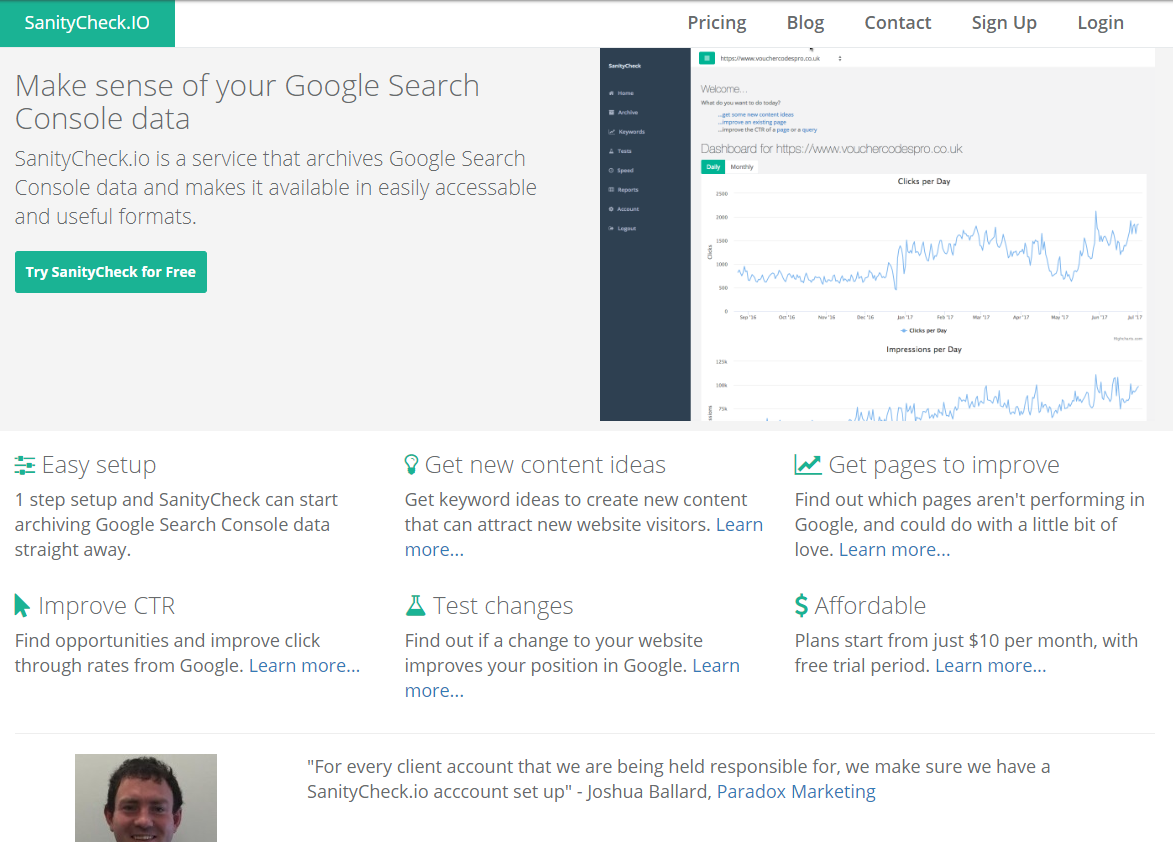Viewport: 1173px width, 842px height.
Task: Click the Improve CTR heading
Action: coord(106,606)
